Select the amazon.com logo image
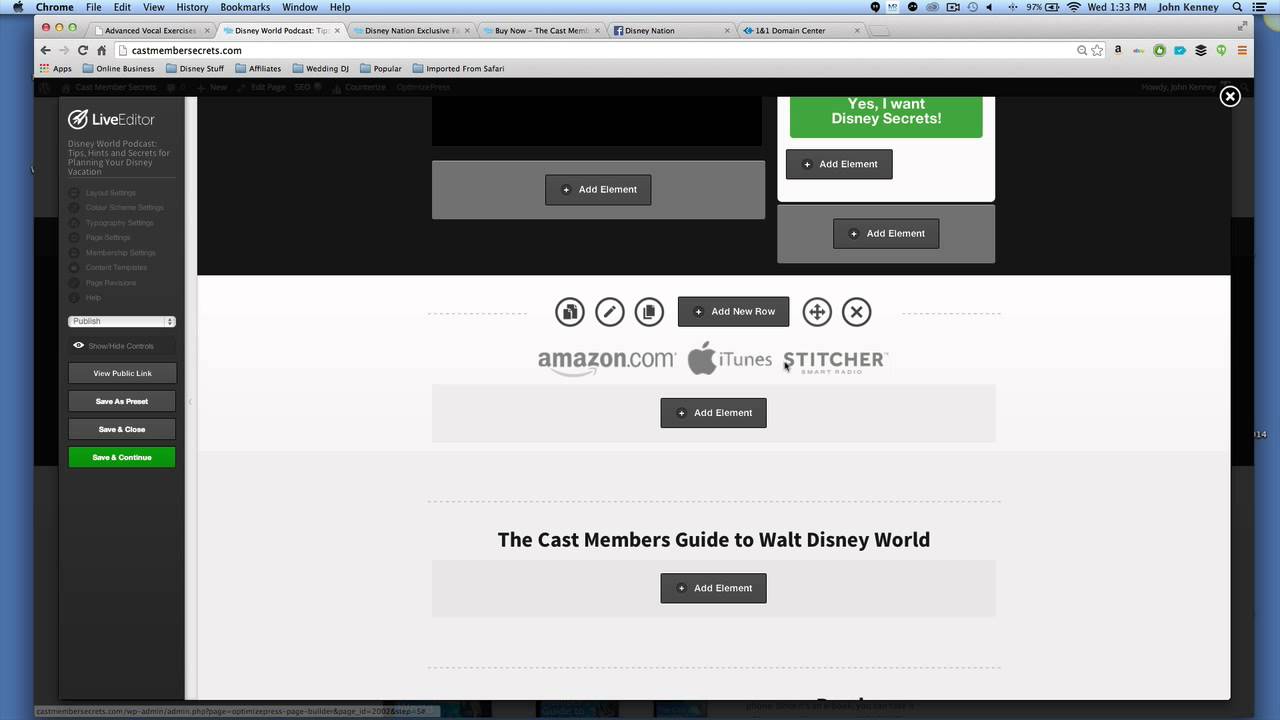 coord(606,361)
